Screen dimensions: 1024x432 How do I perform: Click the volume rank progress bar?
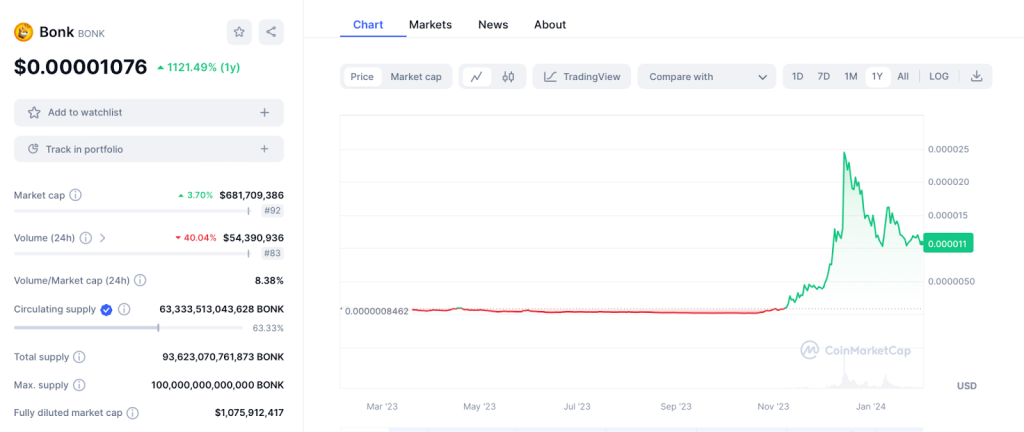tap(132, 253)
